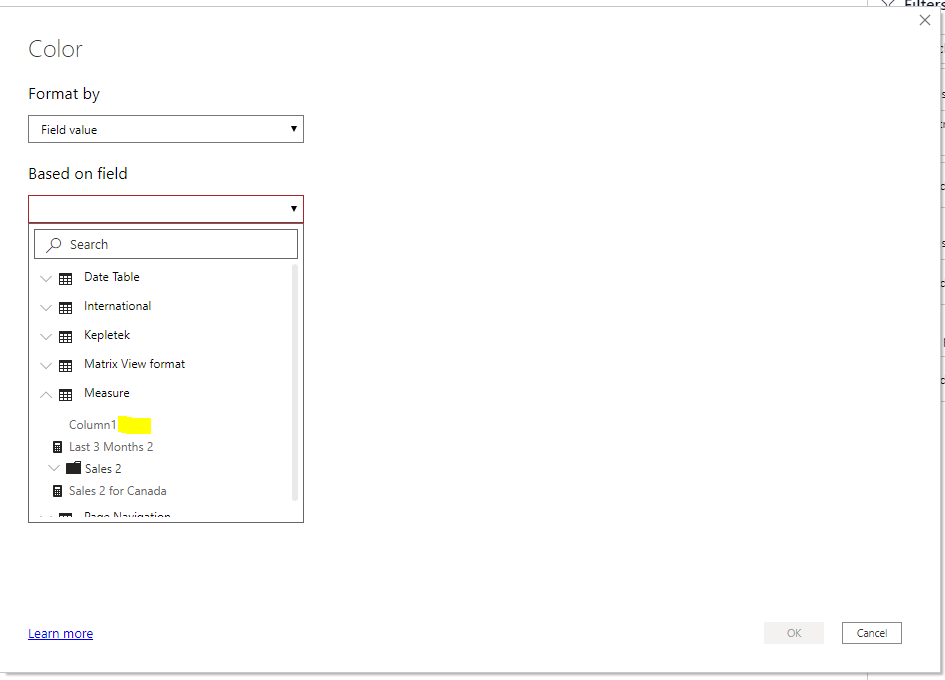Image resolution: width=945 pixels, height=680 pixels.
Task: Click the Search field in the field list
Action: (166, 244)
